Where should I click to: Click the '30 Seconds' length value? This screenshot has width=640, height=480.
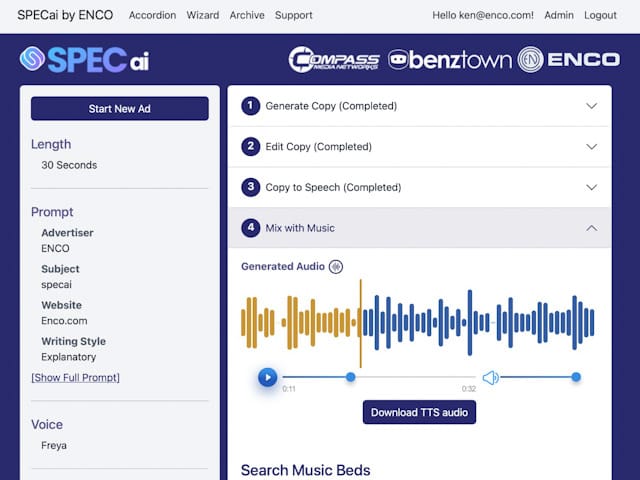[x=69, y=165]
